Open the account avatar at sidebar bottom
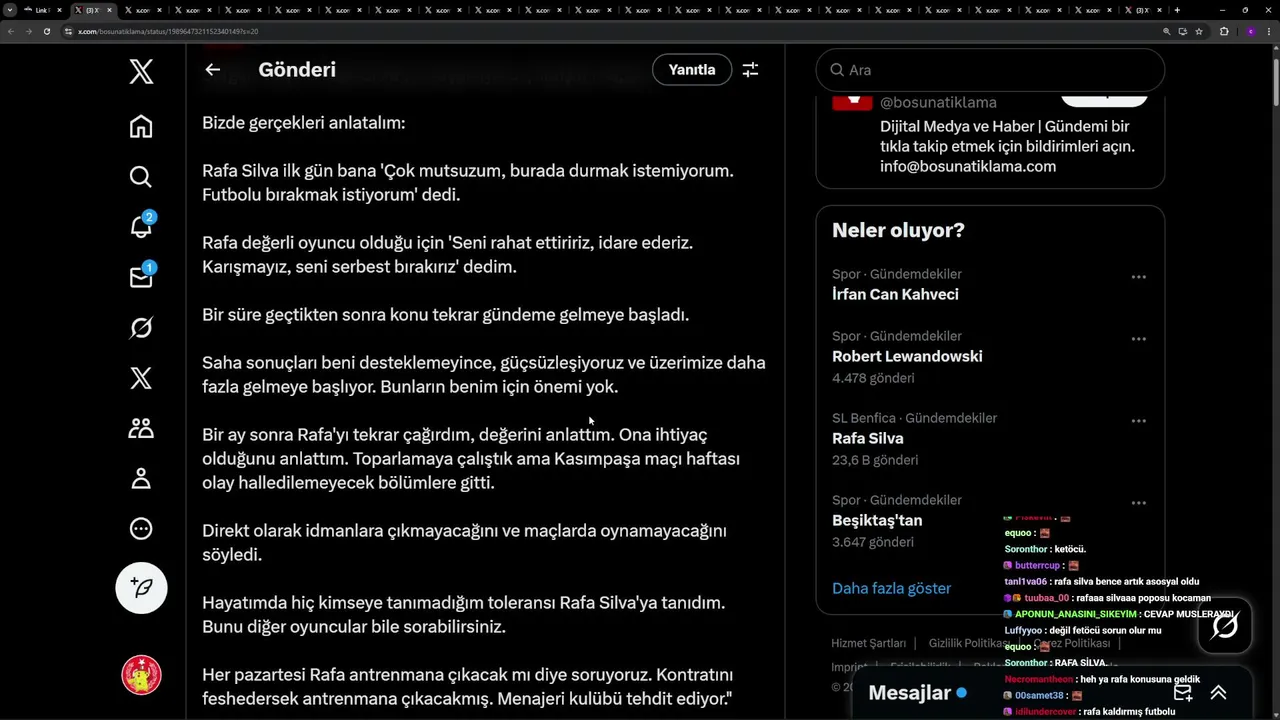Image resolution: width=1280 pixels, height=720 pixels. [x=141, y=675]
